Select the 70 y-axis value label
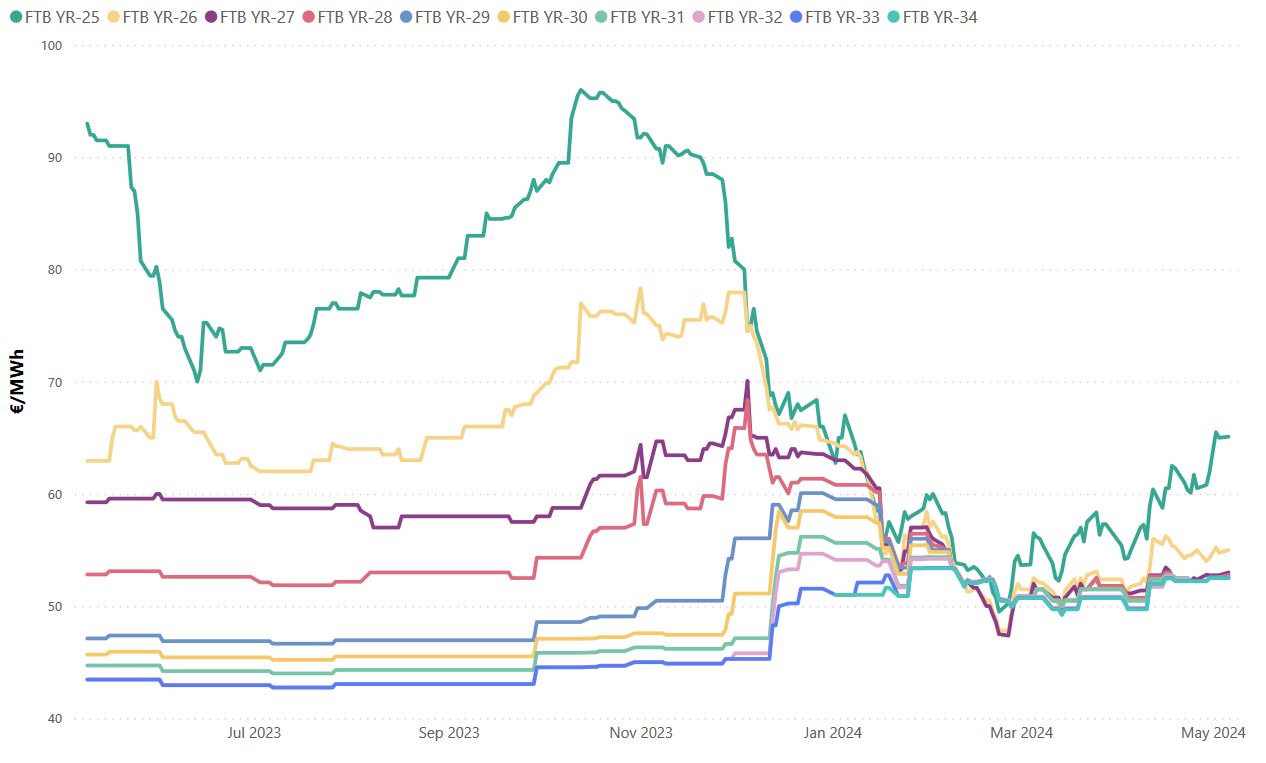The width and height of the screenshot is (1266, 763). point(55,382)
